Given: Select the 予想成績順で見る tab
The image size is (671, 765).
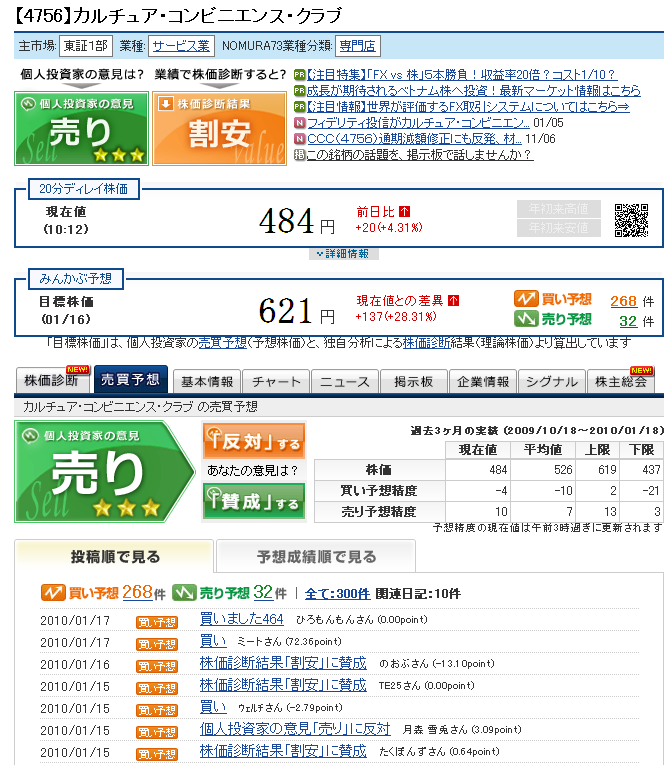Looking at the screenshot, I should [x=316, y=557].
